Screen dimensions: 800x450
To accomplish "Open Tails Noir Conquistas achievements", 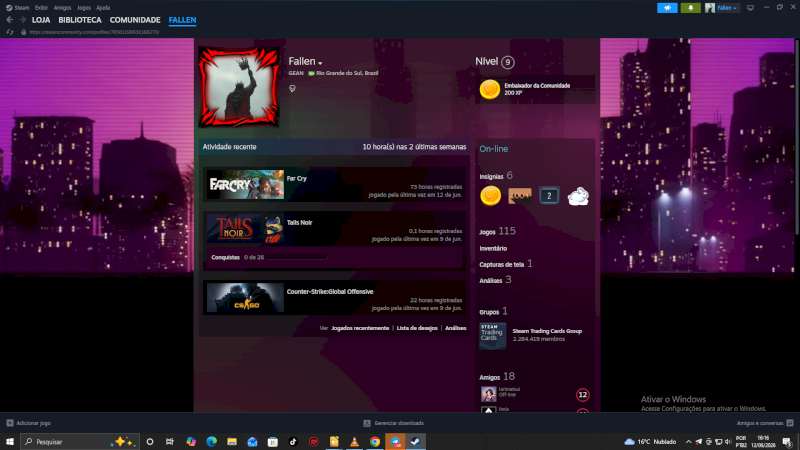I will 226,258.
